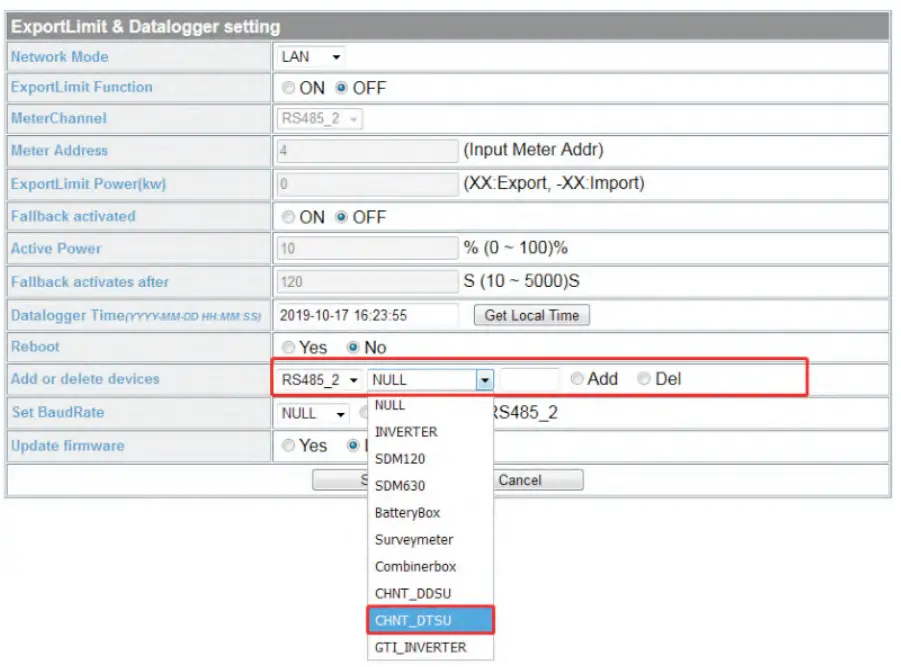
Task: Select Yes for Reboot
Action: tap(290, 347)
